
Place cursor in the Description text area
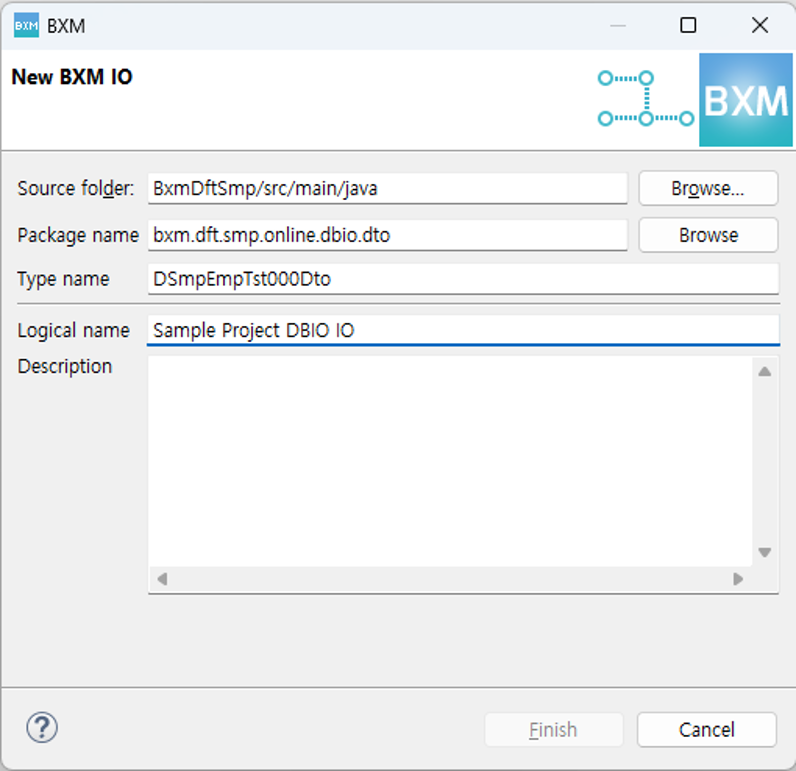[450, 460]
